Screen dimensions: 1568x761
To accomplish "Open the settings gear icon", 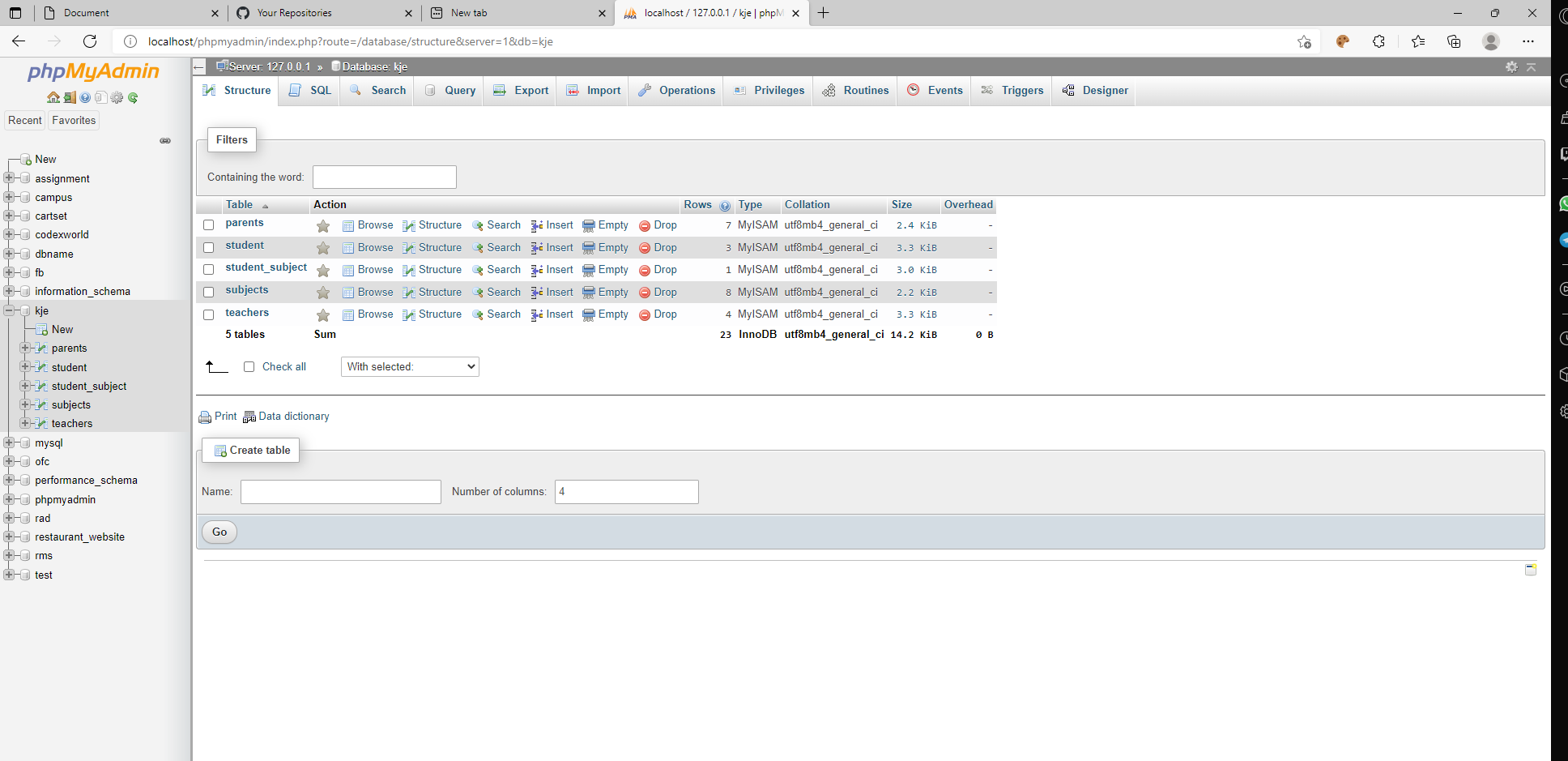I will pos(117,97).
